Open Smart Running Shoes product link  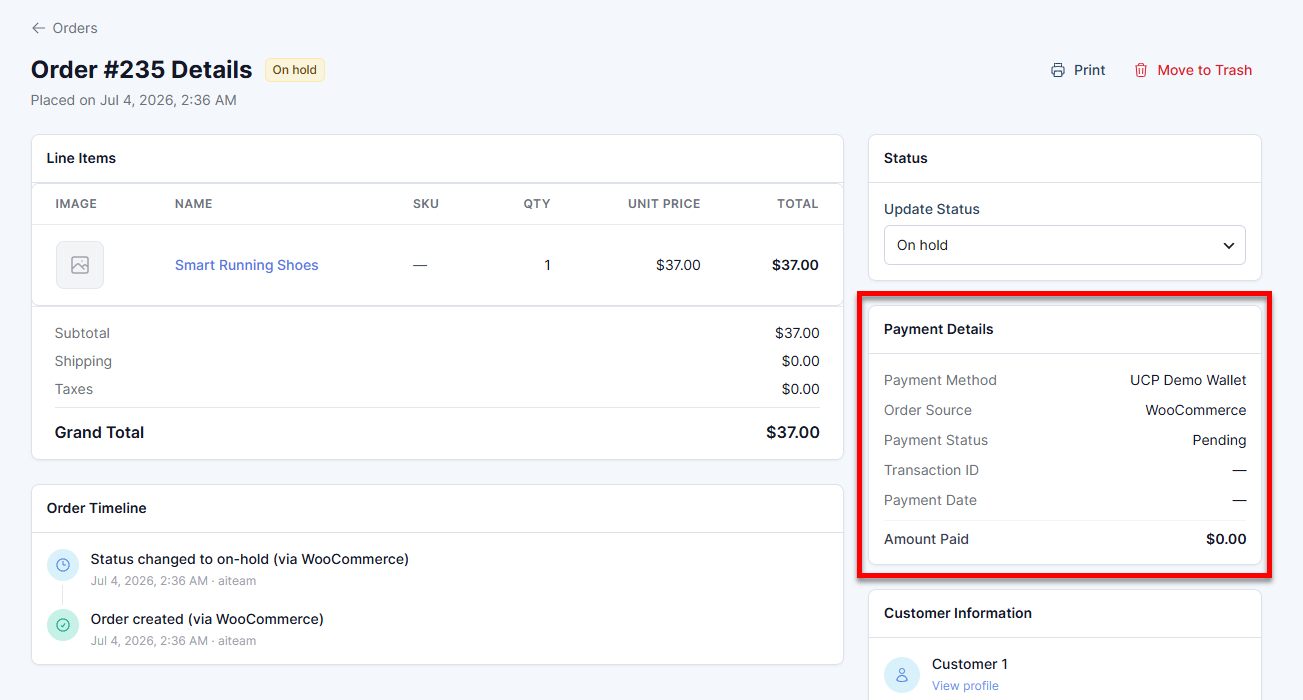pos(246,265)
